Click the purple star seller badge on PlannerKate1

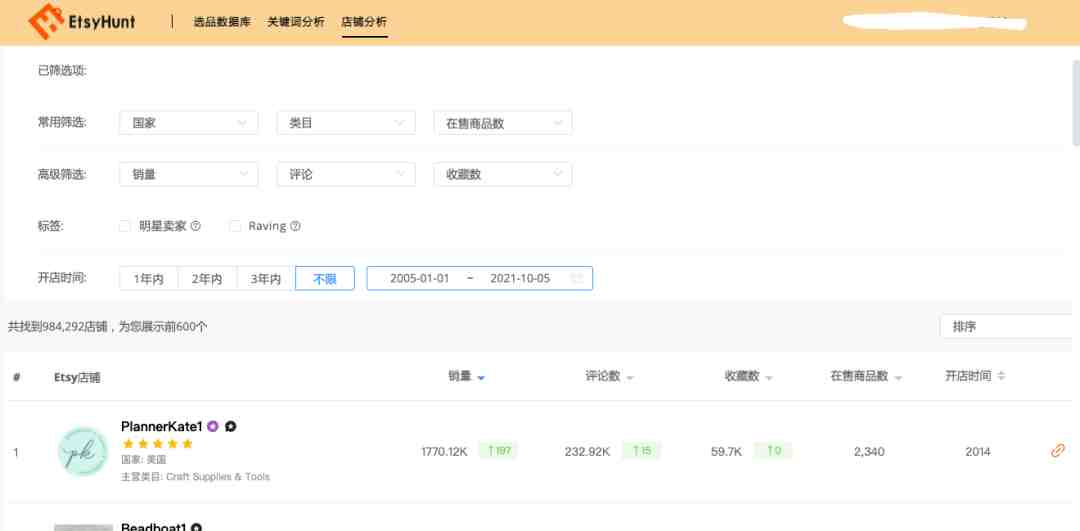point(213,426)
